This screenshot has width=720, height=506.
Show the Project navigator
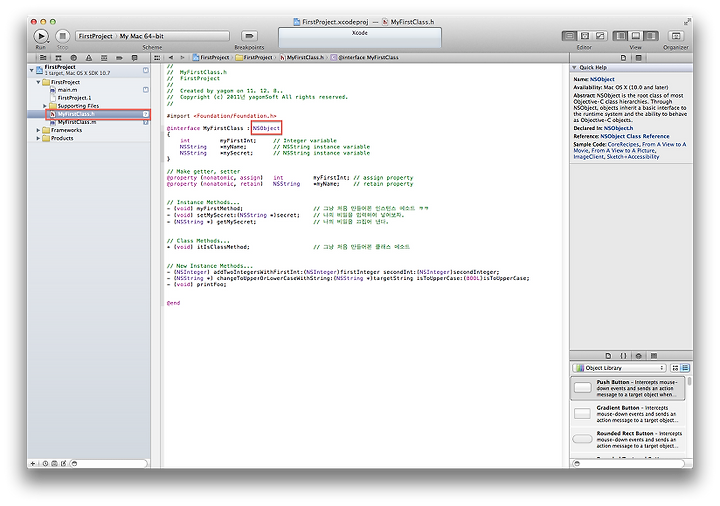point(43,58)
